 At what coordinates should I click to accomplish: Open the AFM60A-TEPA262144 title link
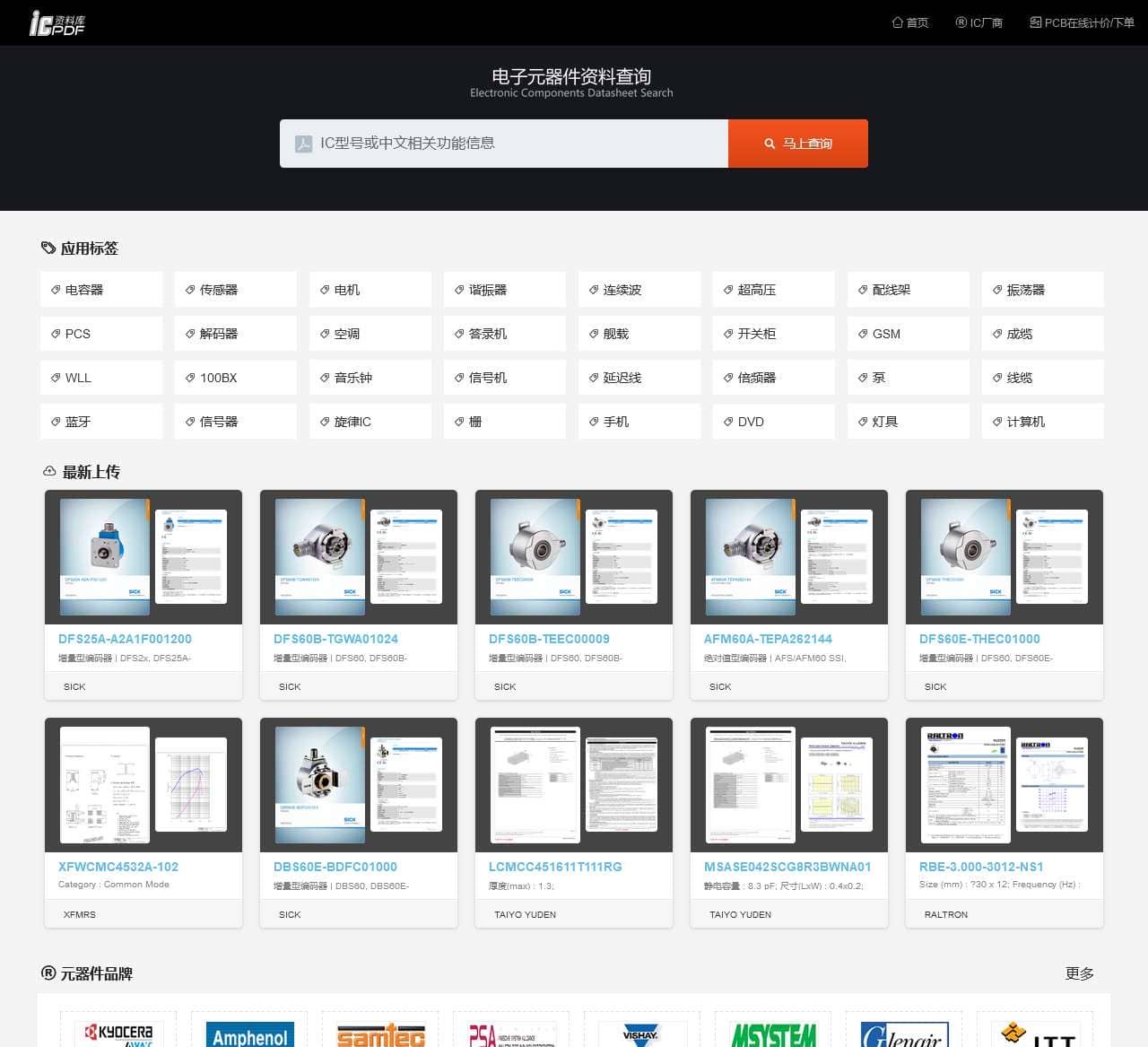768,639
